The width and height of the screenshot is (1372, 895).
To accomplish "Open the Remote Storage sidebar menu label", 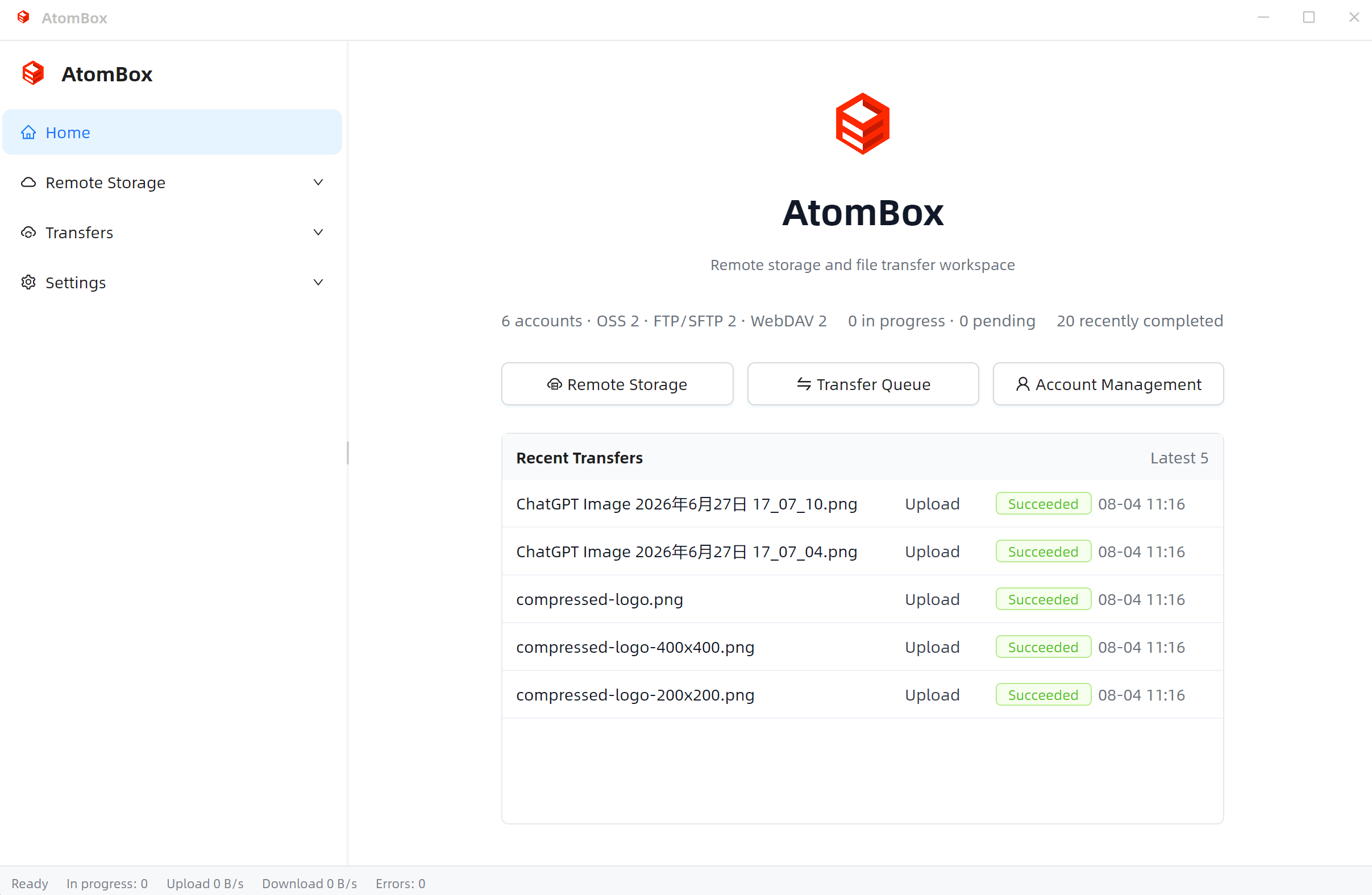I will [x=106, y=183].
